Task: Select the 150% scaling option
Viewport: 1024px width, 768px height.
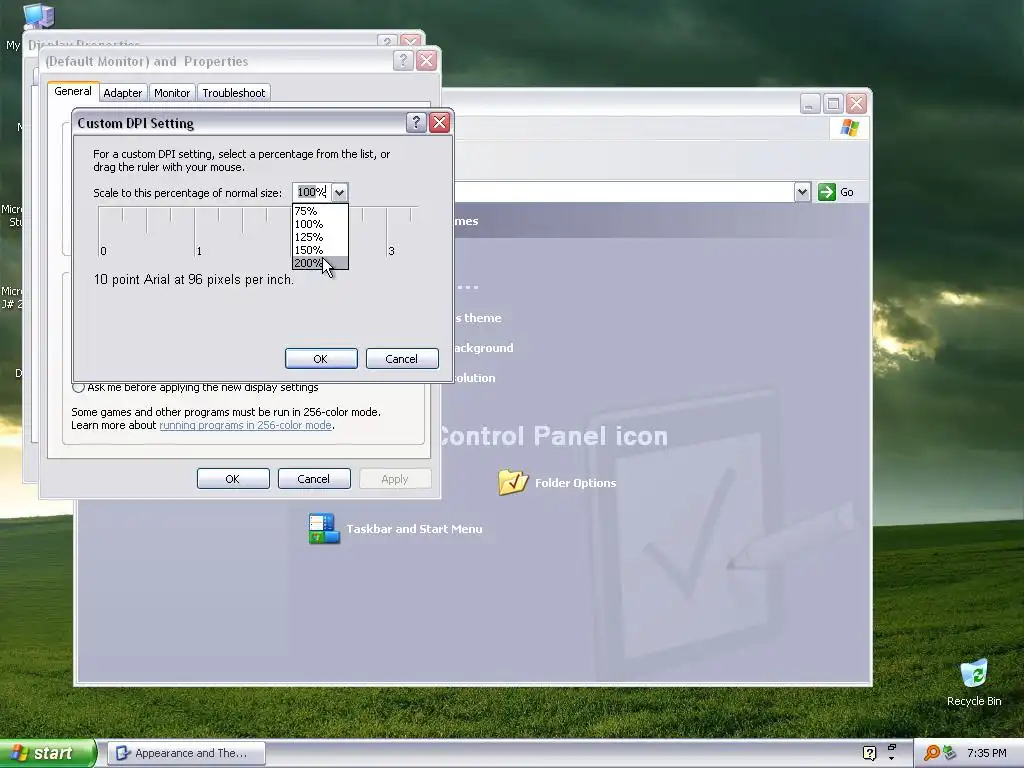Action: 320,250
